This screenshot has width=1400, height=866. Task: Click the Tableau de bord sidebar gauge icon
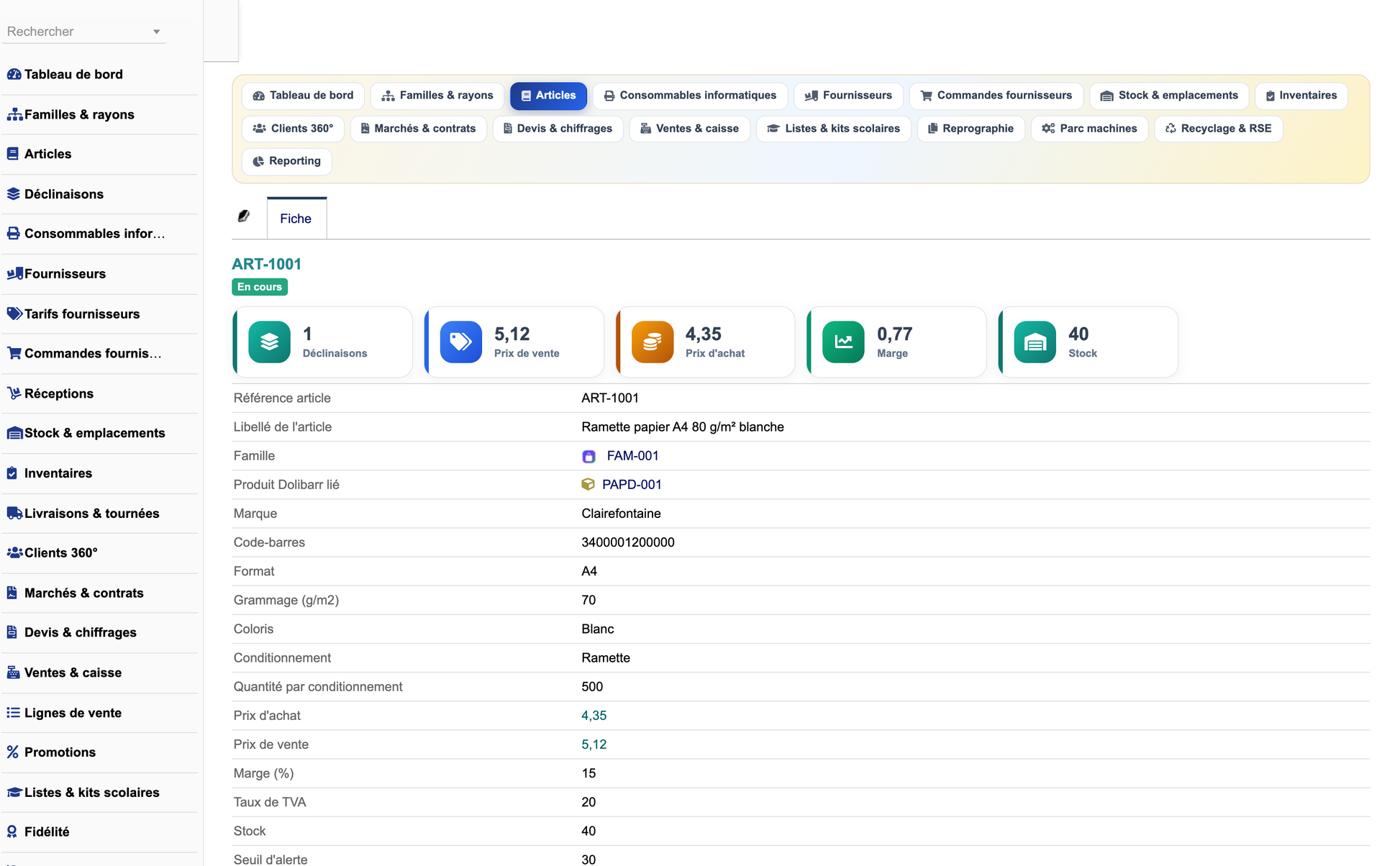click(14, 74)
